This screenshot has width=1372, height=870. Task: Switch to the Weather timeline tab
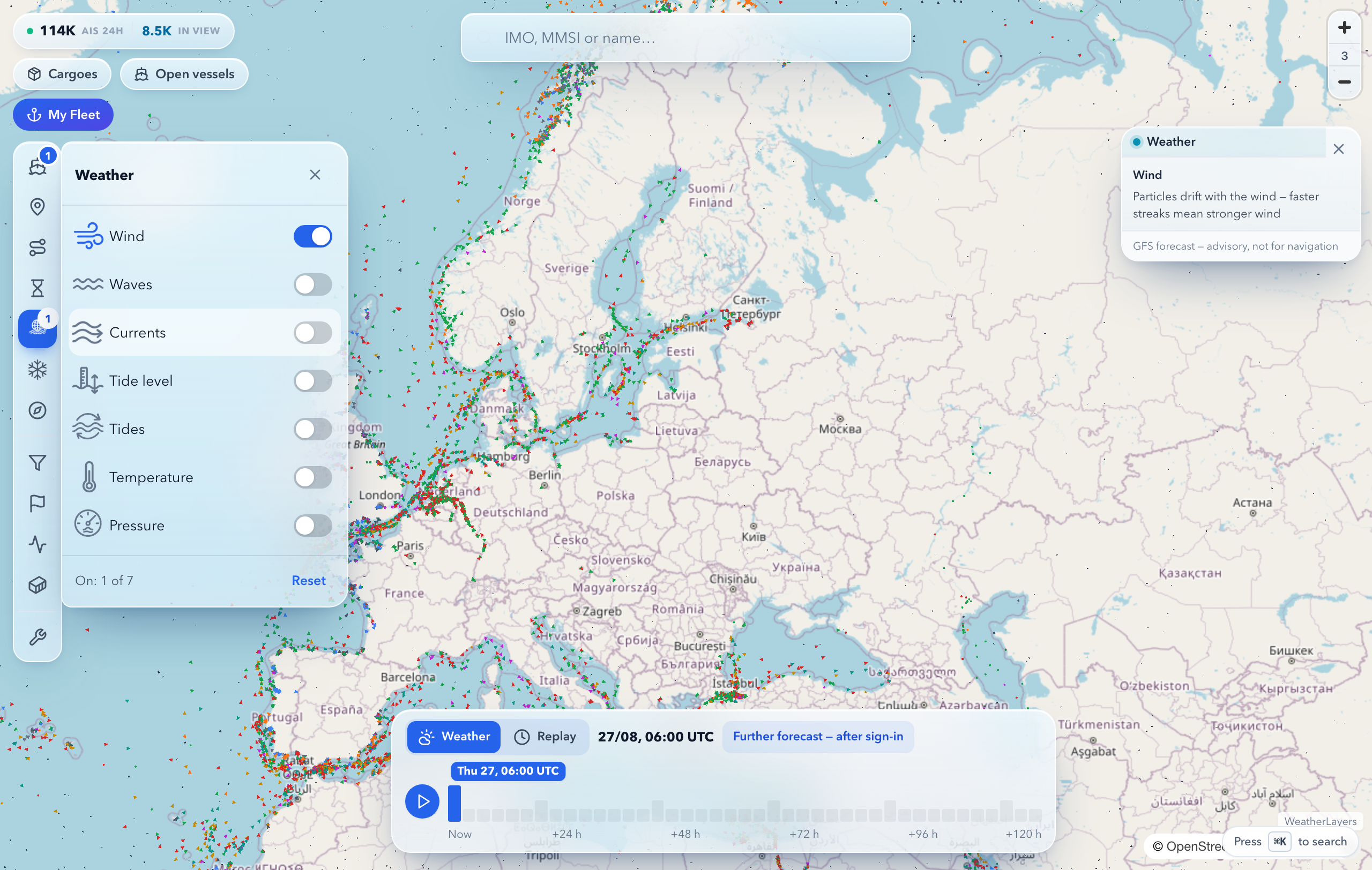(x=454, y=736)
